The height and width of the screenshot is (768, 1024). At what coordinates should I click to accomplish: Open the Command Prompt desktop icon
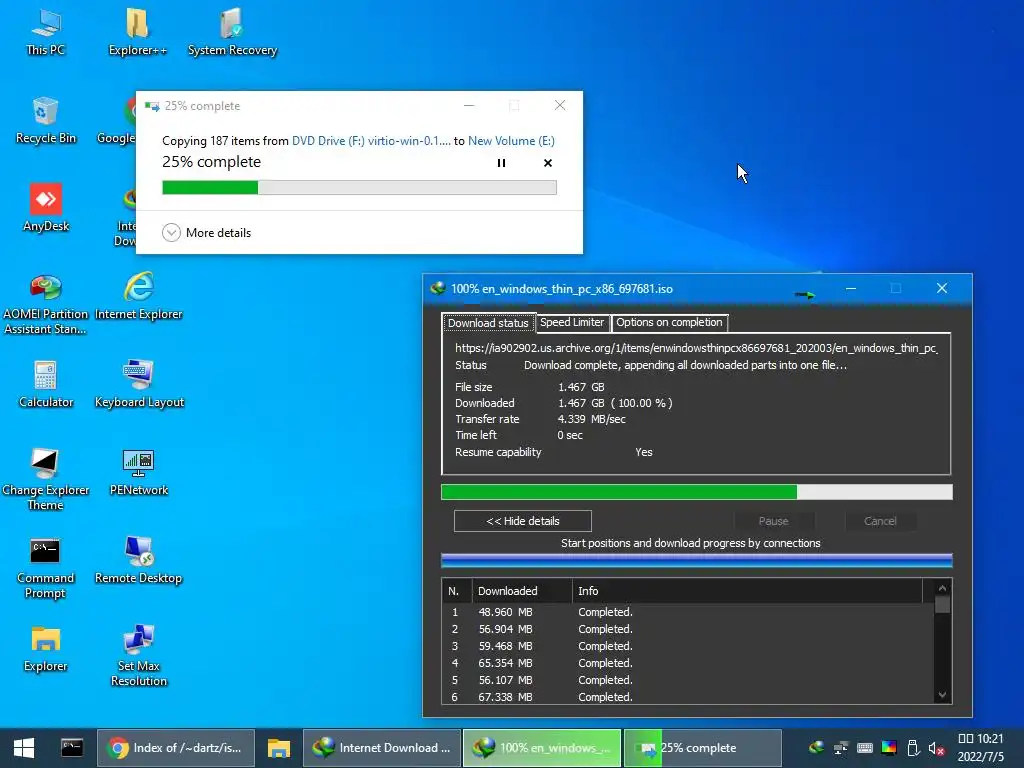point(46,568)
